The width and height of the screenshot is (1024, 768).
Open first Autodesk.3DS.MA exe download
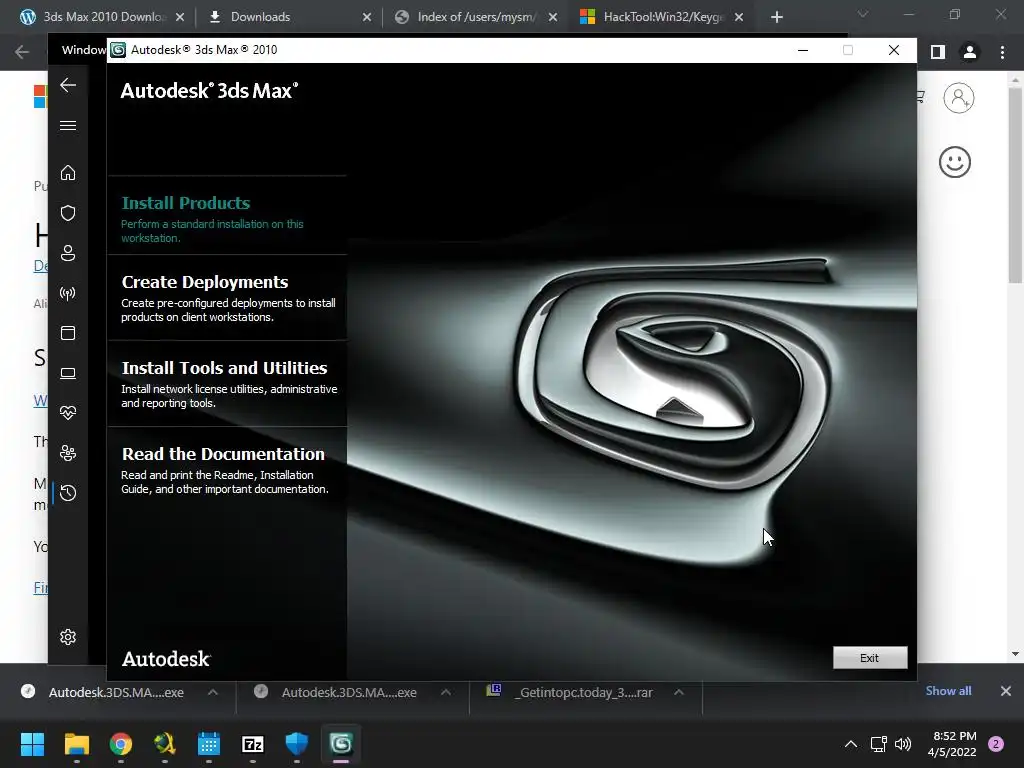116,692
